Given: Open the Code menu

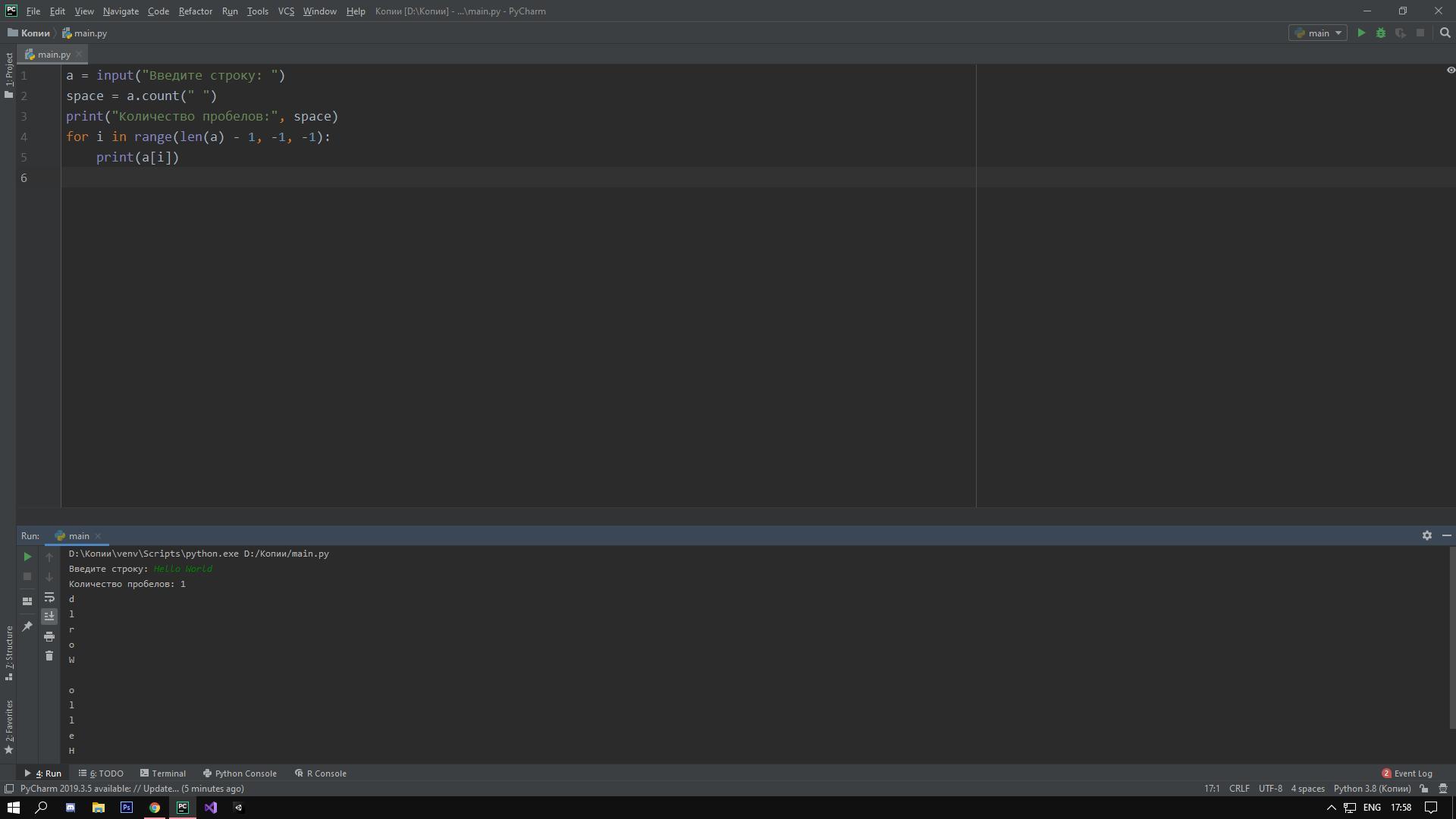Looking at the screenshot, I should 158,11.
